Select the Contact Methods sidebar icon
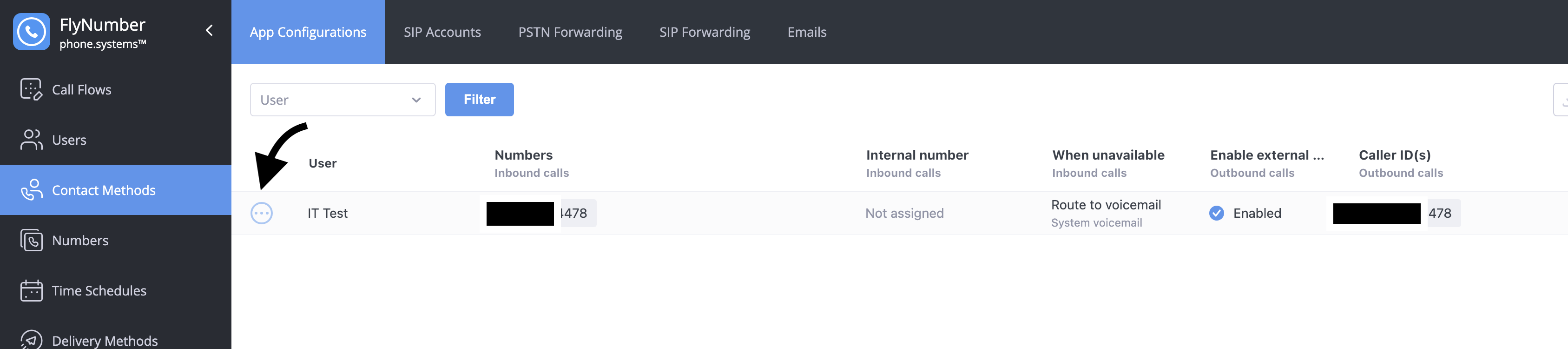The width and height of the screenshot is (1568, 349). point(31,190)
